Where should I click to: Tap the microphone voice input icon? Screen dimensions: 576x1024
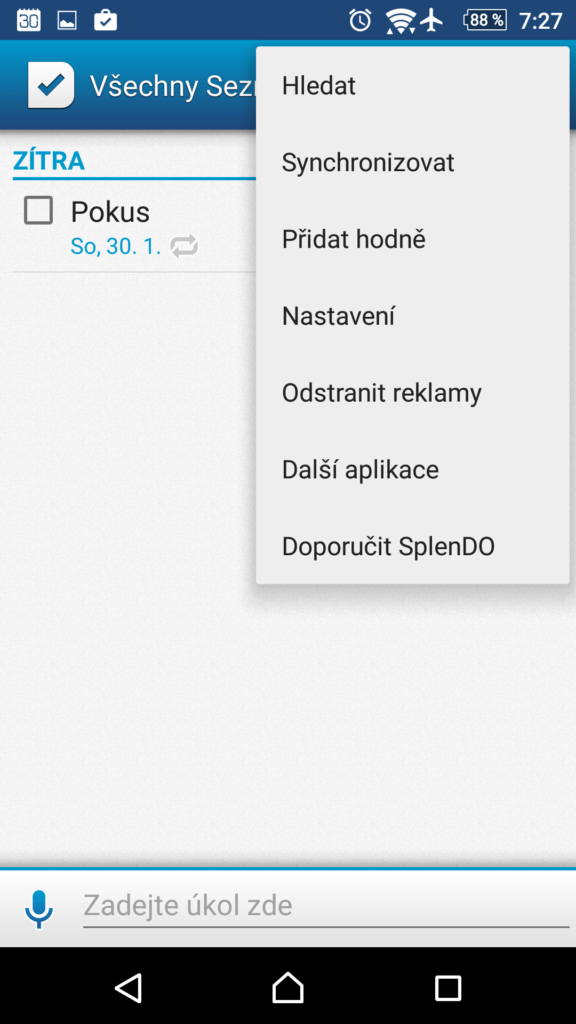39,908
